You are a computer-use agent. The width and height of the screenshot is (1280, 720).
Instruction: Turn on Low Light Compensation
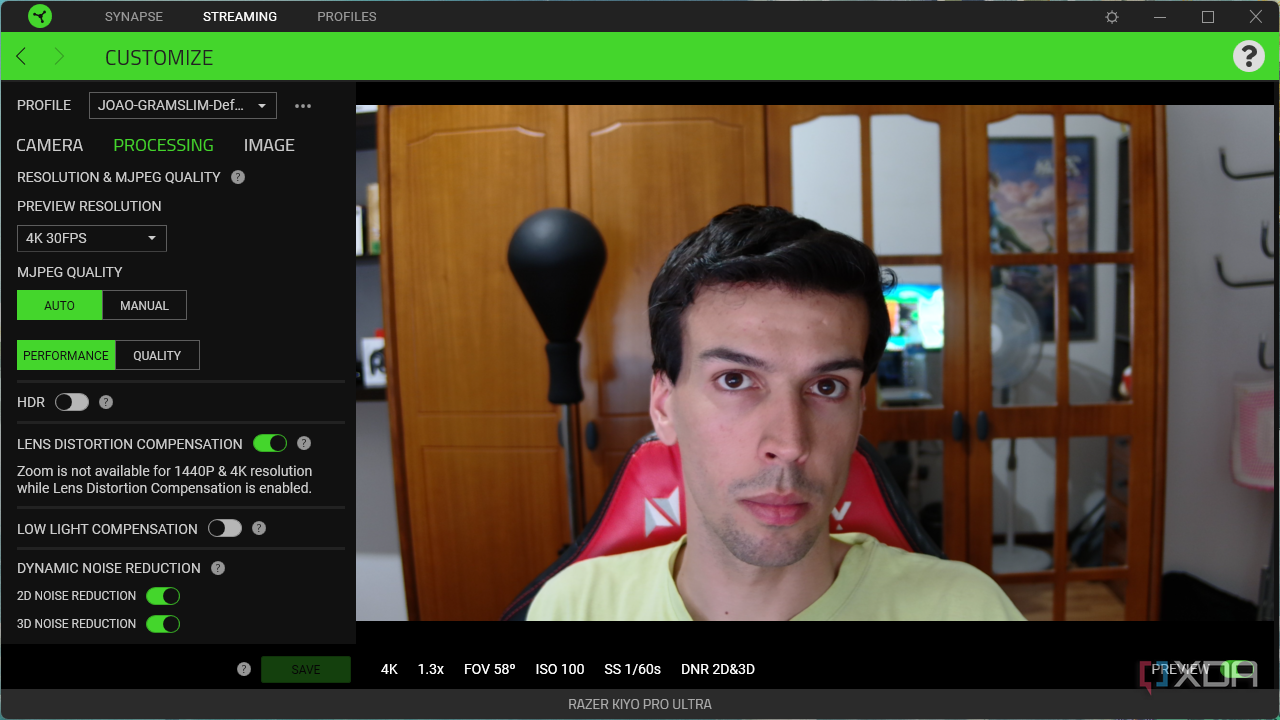point(225,528)
